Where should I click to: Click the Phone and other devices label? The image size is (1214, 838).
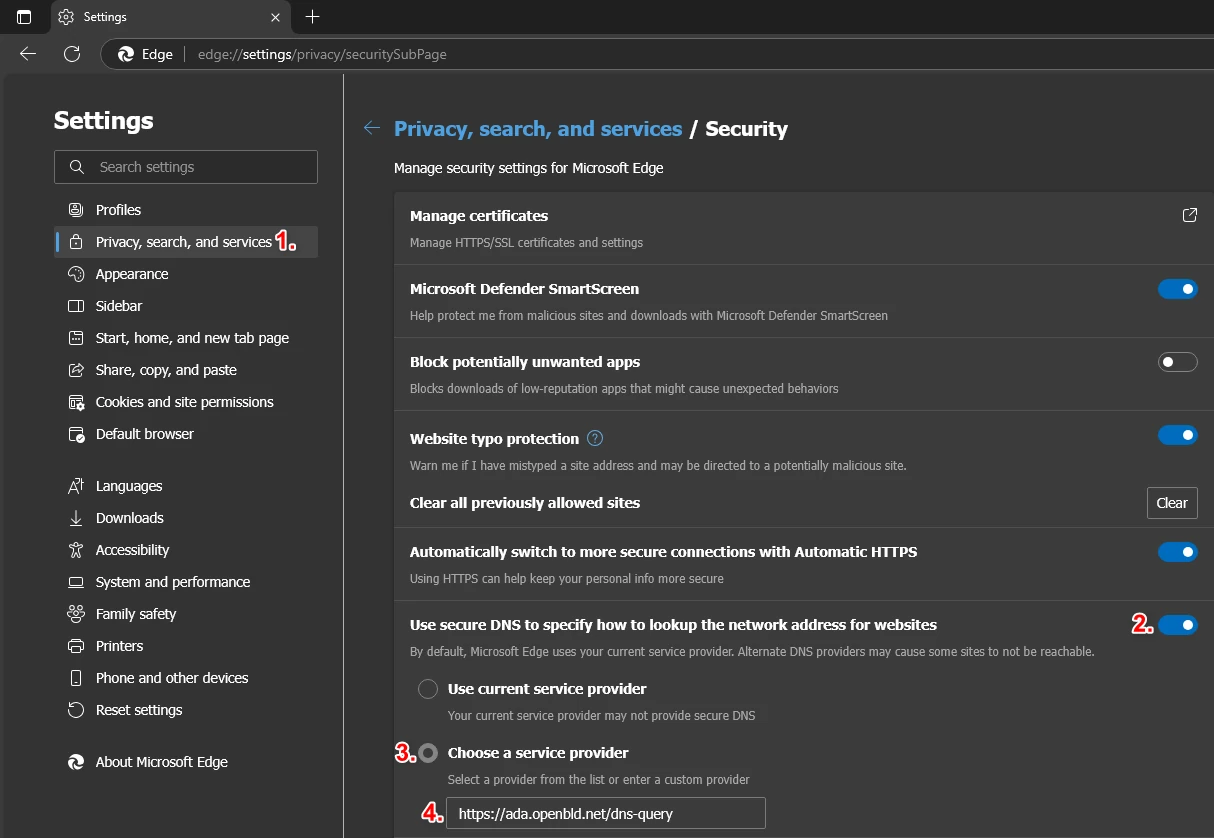click(x=172, y=678)
